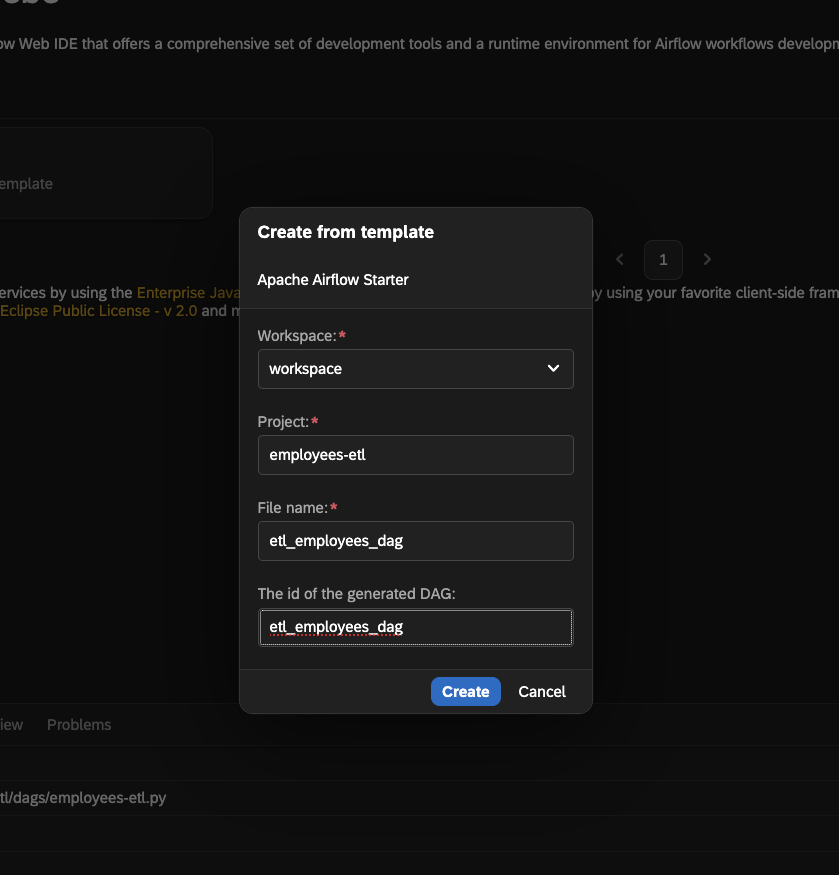
Task: Expand the Workspace dropdown chevron arrow
Action: pos(553,368)
